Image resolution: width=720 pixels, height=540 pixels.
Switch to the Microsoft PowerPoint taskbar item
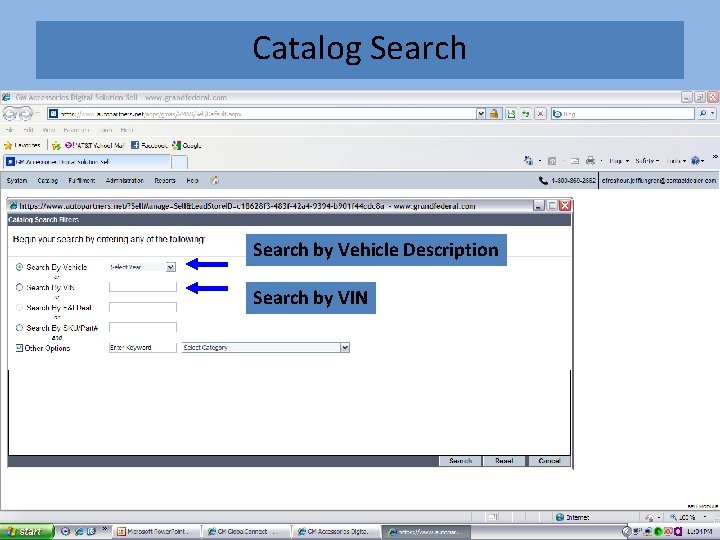point(157,532)
